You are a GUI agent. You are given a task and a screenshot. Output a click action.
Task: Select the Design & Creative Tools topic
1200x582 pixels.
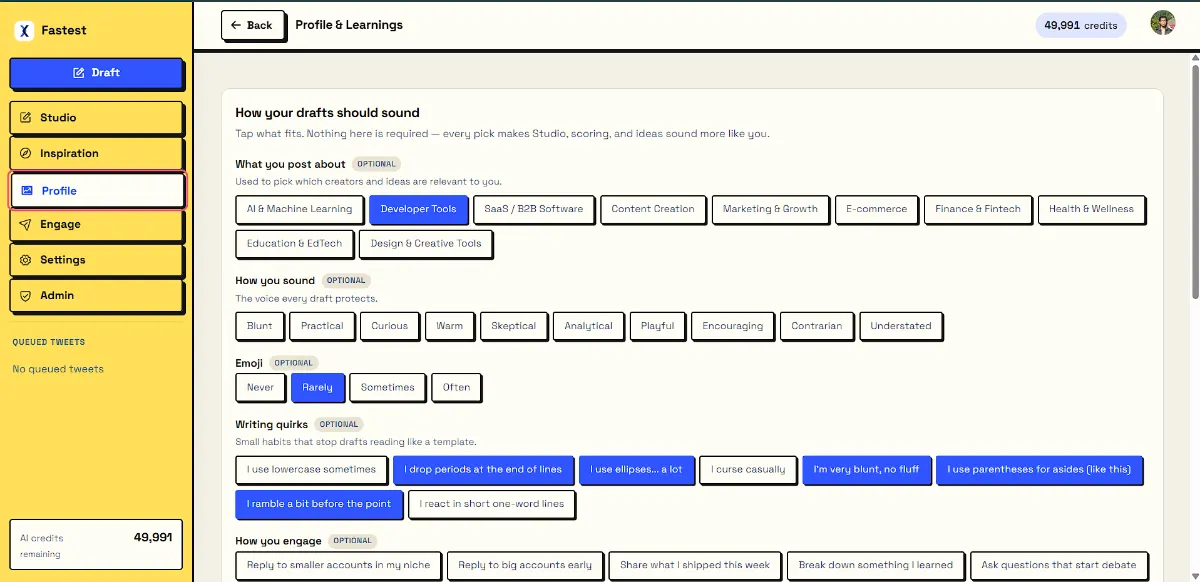tap(426, 244)
